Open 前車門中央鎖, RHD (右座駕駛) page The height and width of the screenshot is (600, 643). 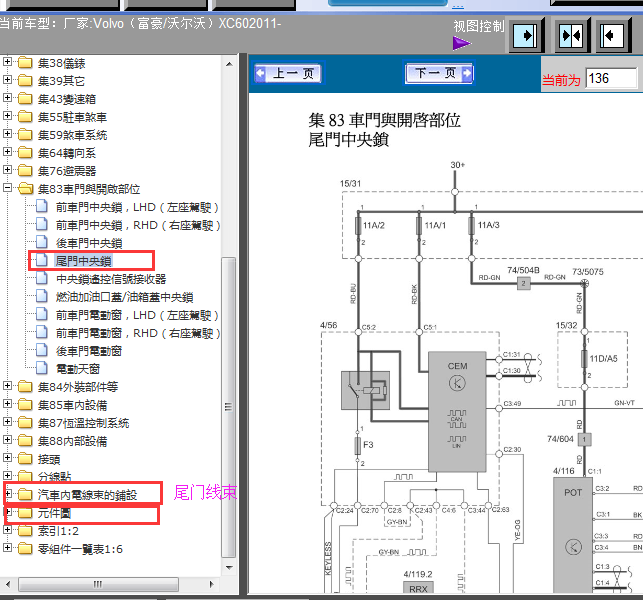click(138, 225)
